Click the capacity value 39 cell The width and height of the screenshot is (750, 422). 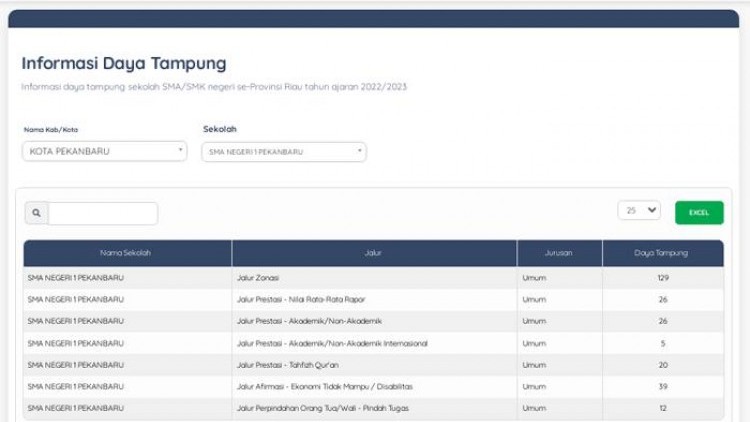[663, 386]
